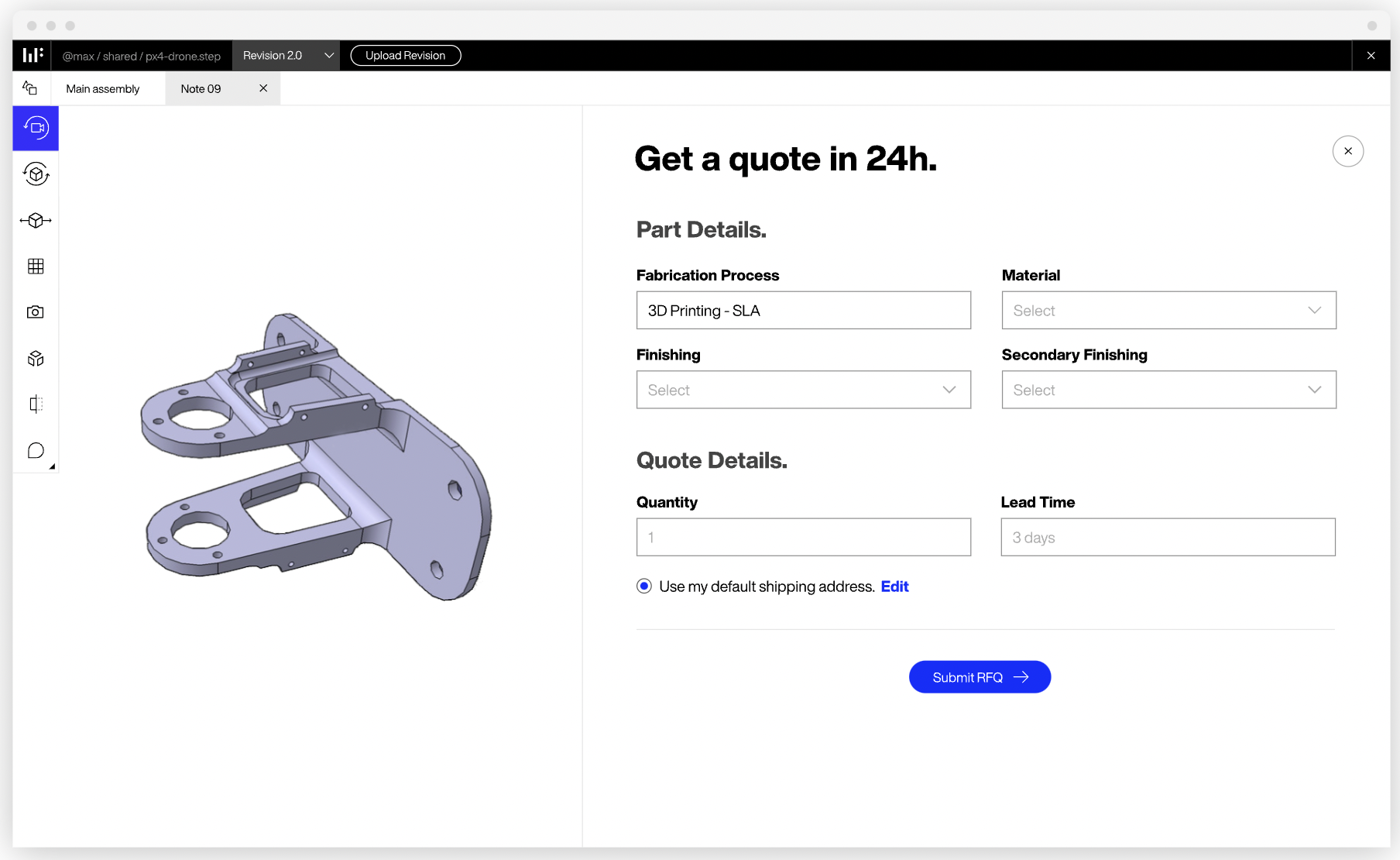Select the move part tool
This screenshot has width=1400, height=860.
[x=35, y=220]
